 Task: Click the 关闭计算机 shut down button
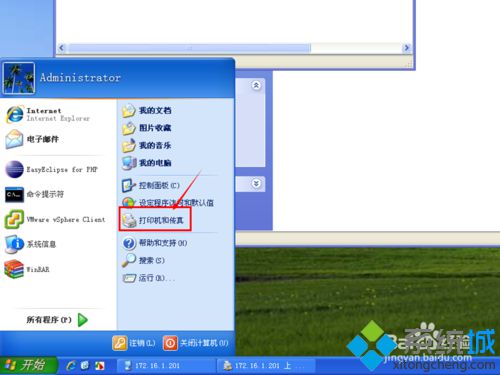tap(196, 343)
